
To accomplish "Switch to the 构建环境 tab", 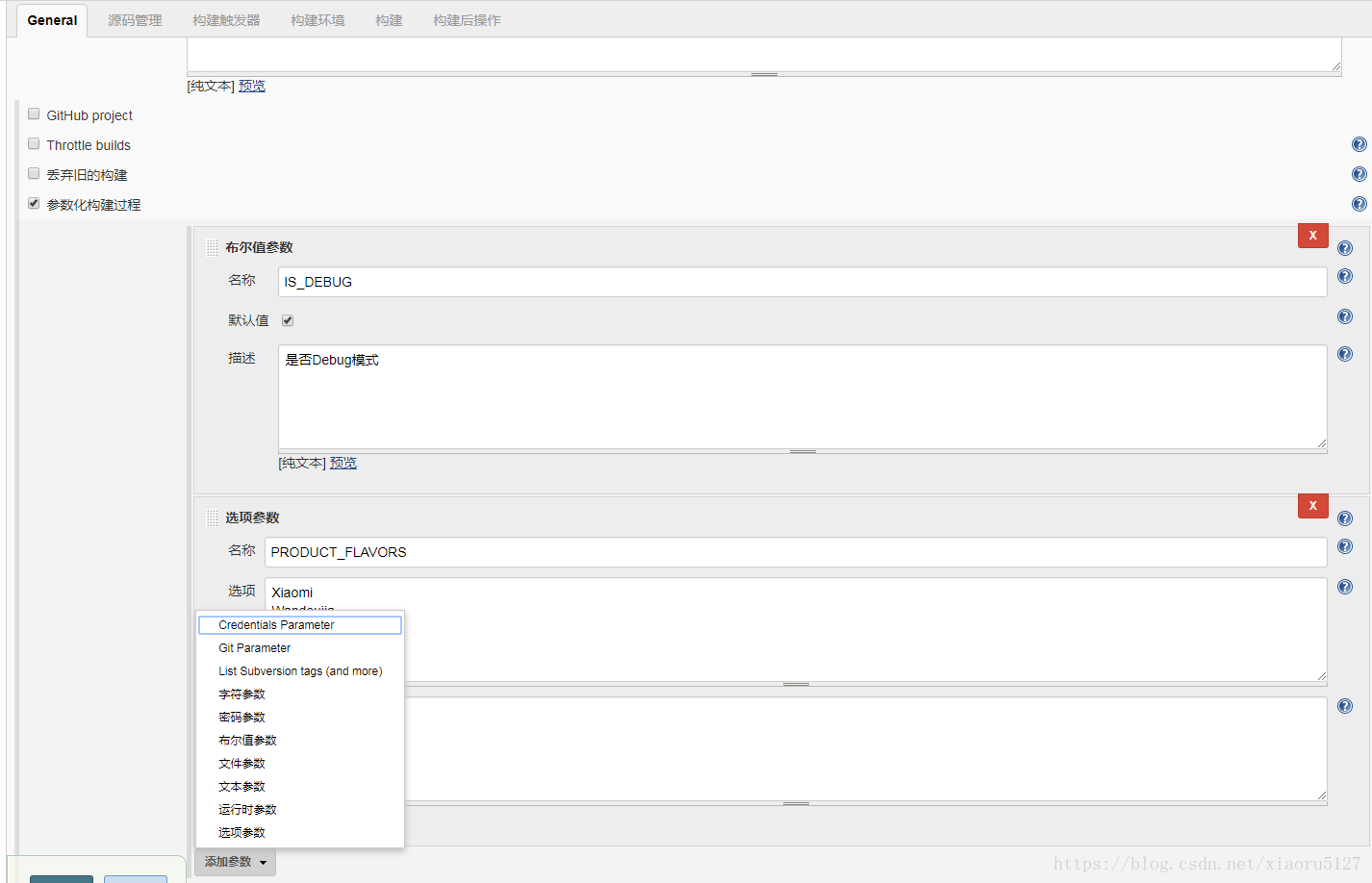I will coord(318,20).
